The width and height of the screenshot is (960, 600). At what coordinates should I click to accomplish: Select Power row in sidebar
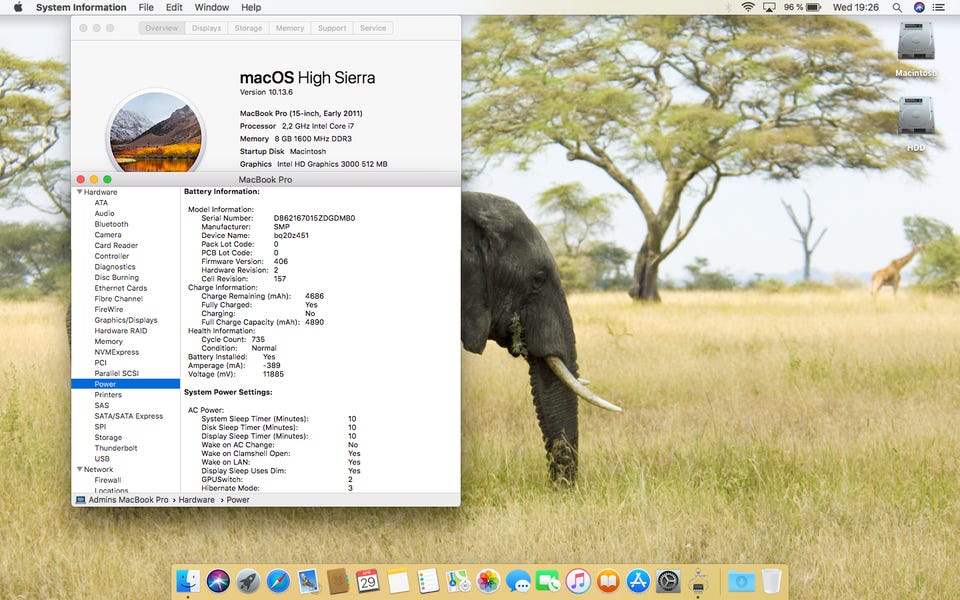(126, 384)
